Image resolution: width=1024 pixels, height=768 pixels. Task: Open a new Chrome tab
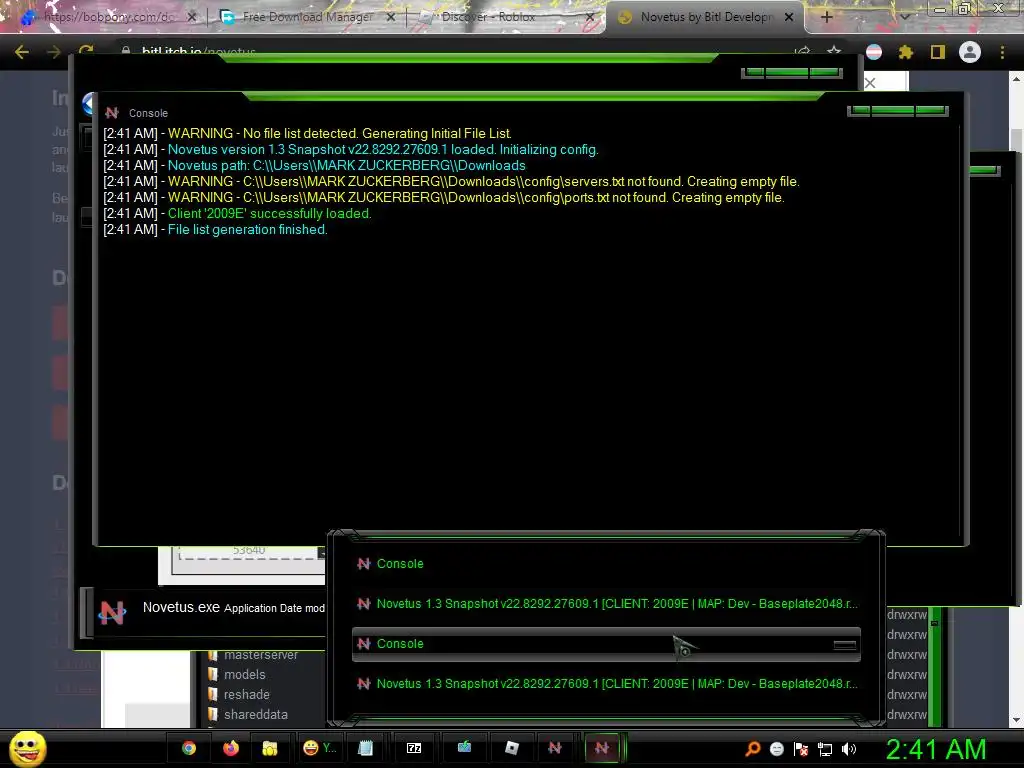tap(826, 17)
